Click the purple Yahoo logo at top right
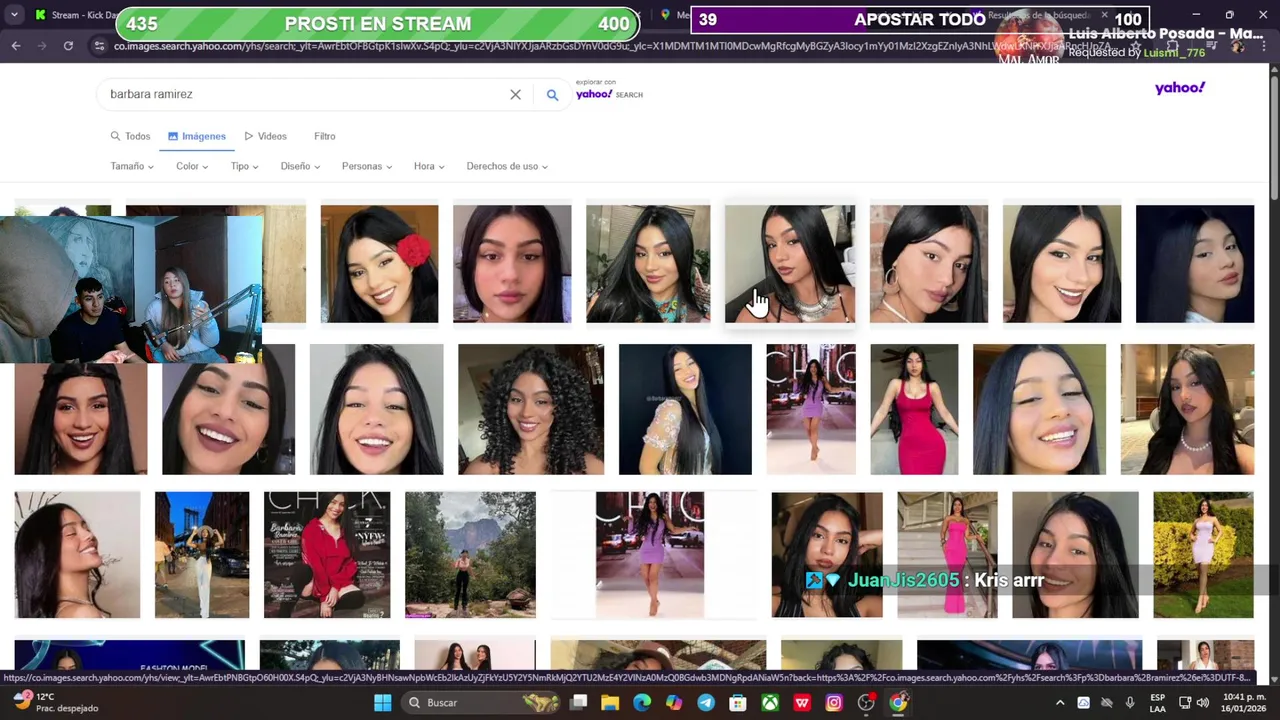1280x720 pixels. click(x=1180, y=88)
